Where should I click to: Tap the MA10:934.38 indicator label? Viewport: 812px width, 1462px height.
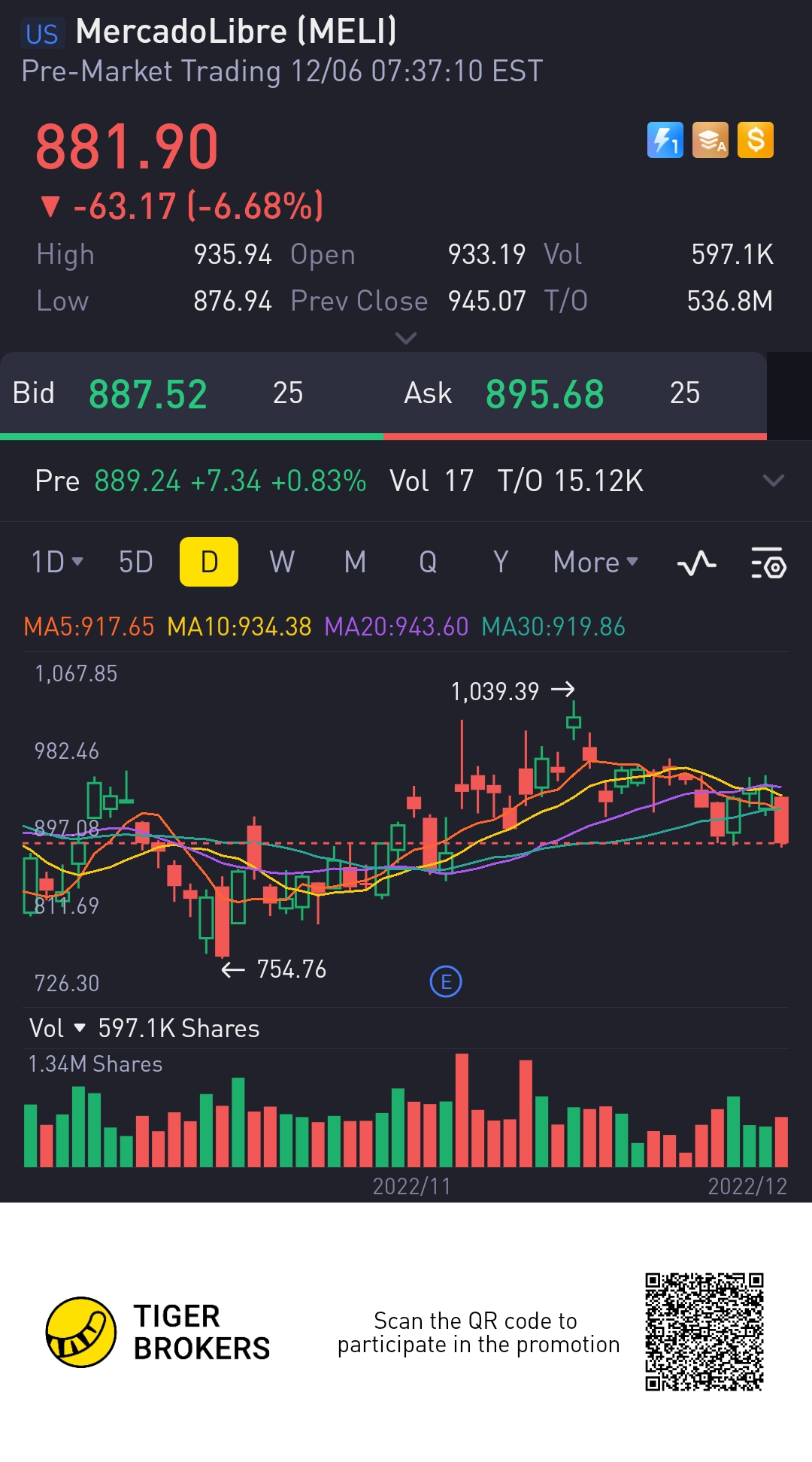tap(239, 626)
